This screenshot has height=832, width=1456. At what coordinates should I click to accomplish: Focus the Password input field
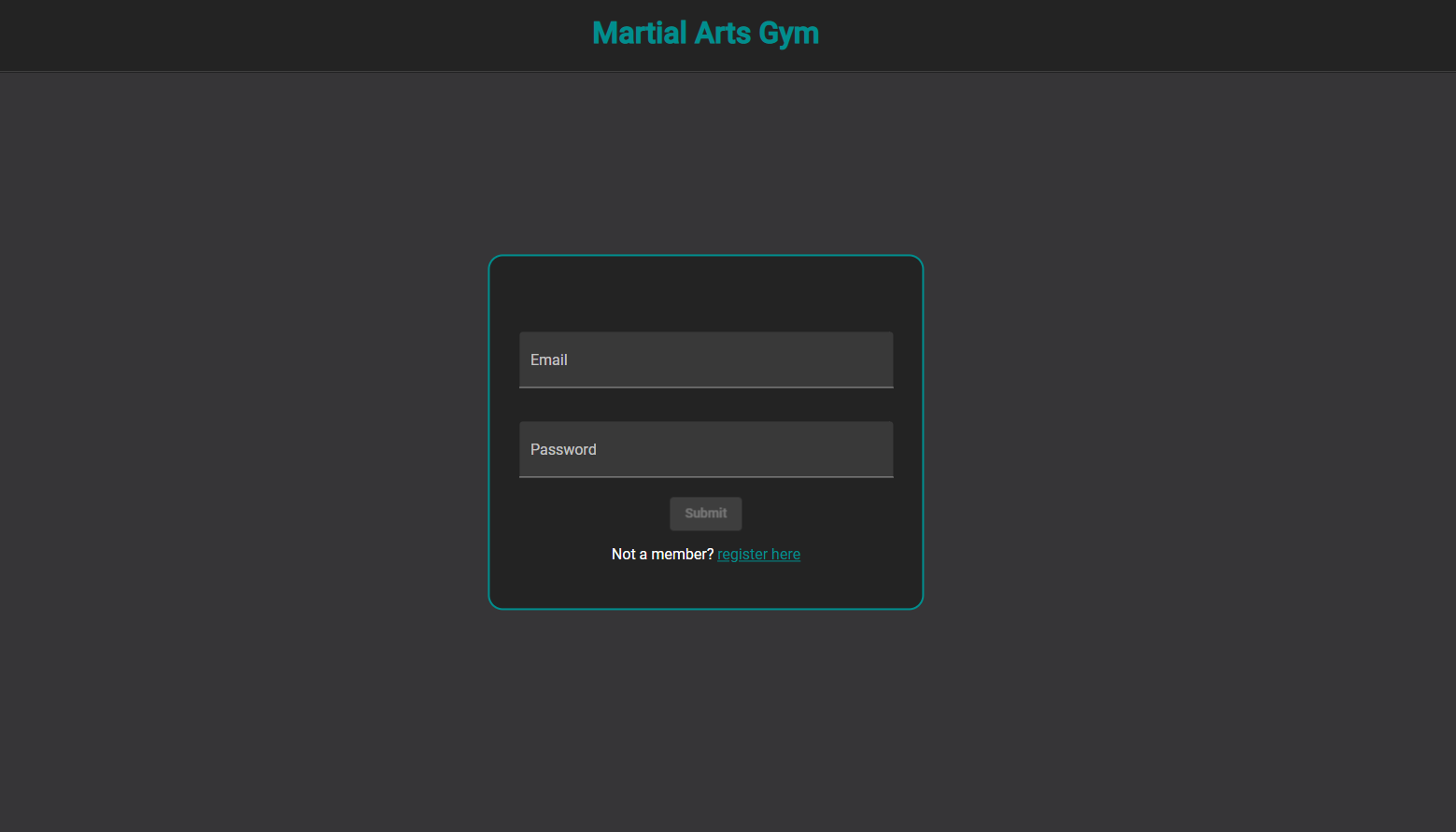point(706,449)
